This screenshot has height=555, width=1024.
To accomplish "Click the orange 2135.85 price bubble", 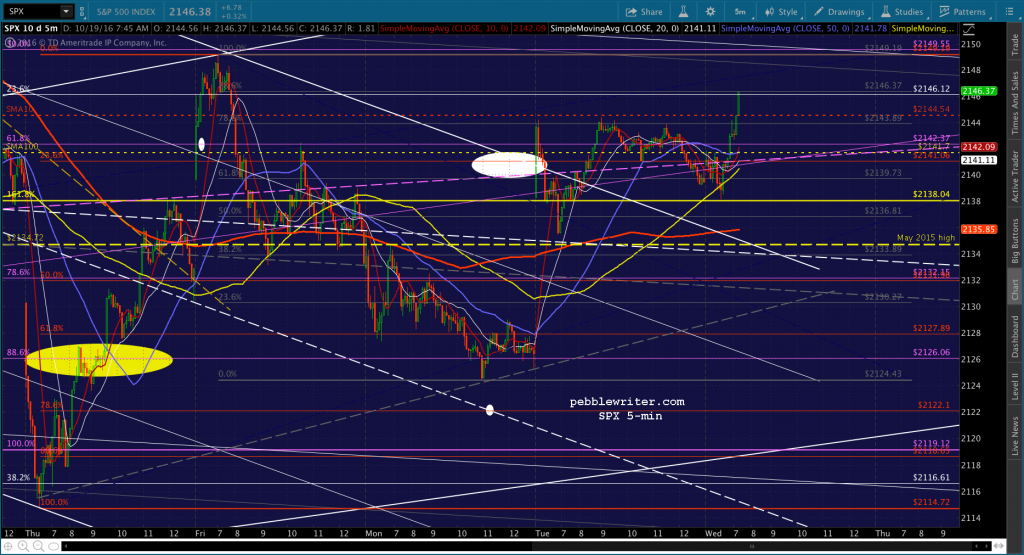I will tap(979, 230).
